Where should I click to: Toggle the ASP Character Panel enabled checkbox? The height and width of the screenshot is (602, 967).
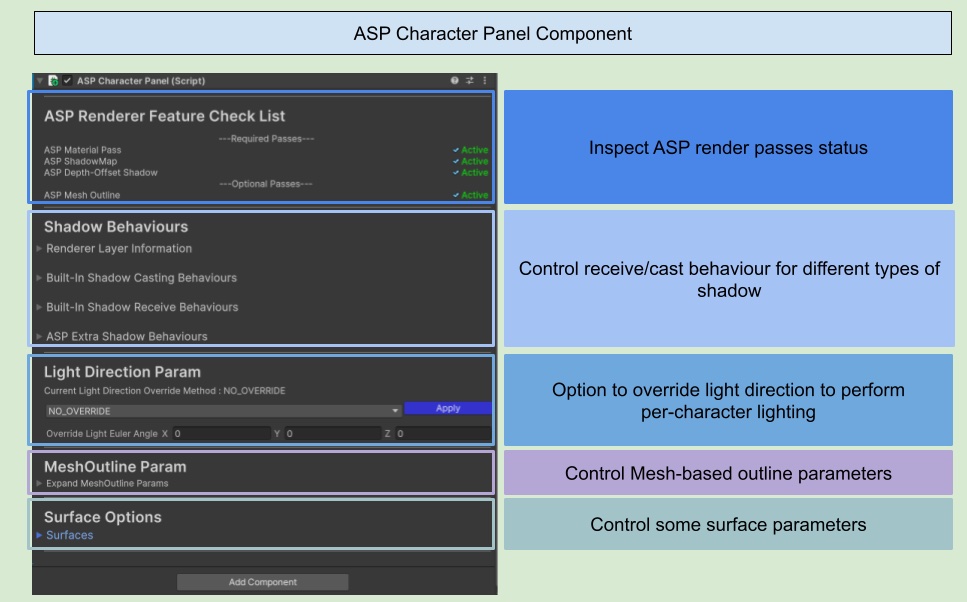(x=67, y=81)
